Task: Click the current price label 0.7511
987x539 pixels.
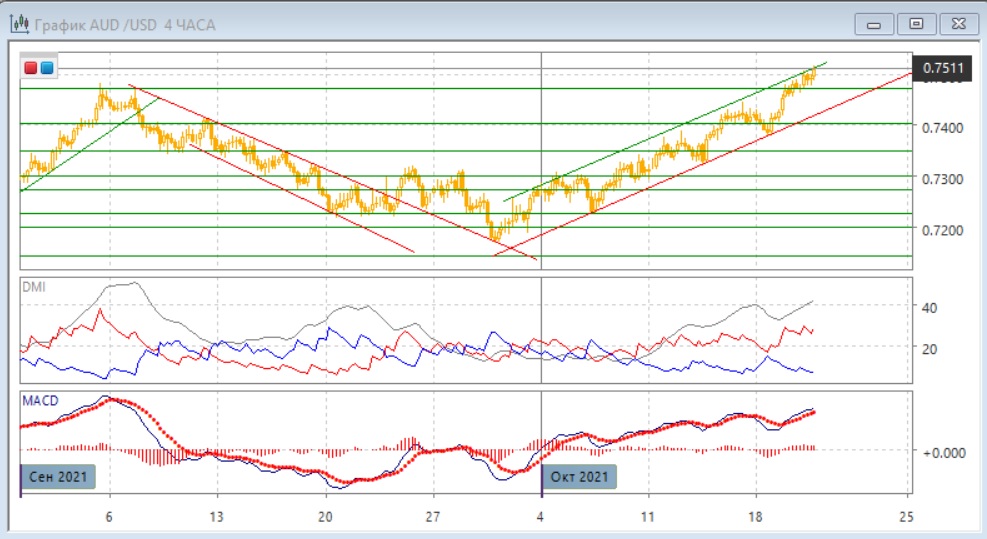Action: point(943,68)
